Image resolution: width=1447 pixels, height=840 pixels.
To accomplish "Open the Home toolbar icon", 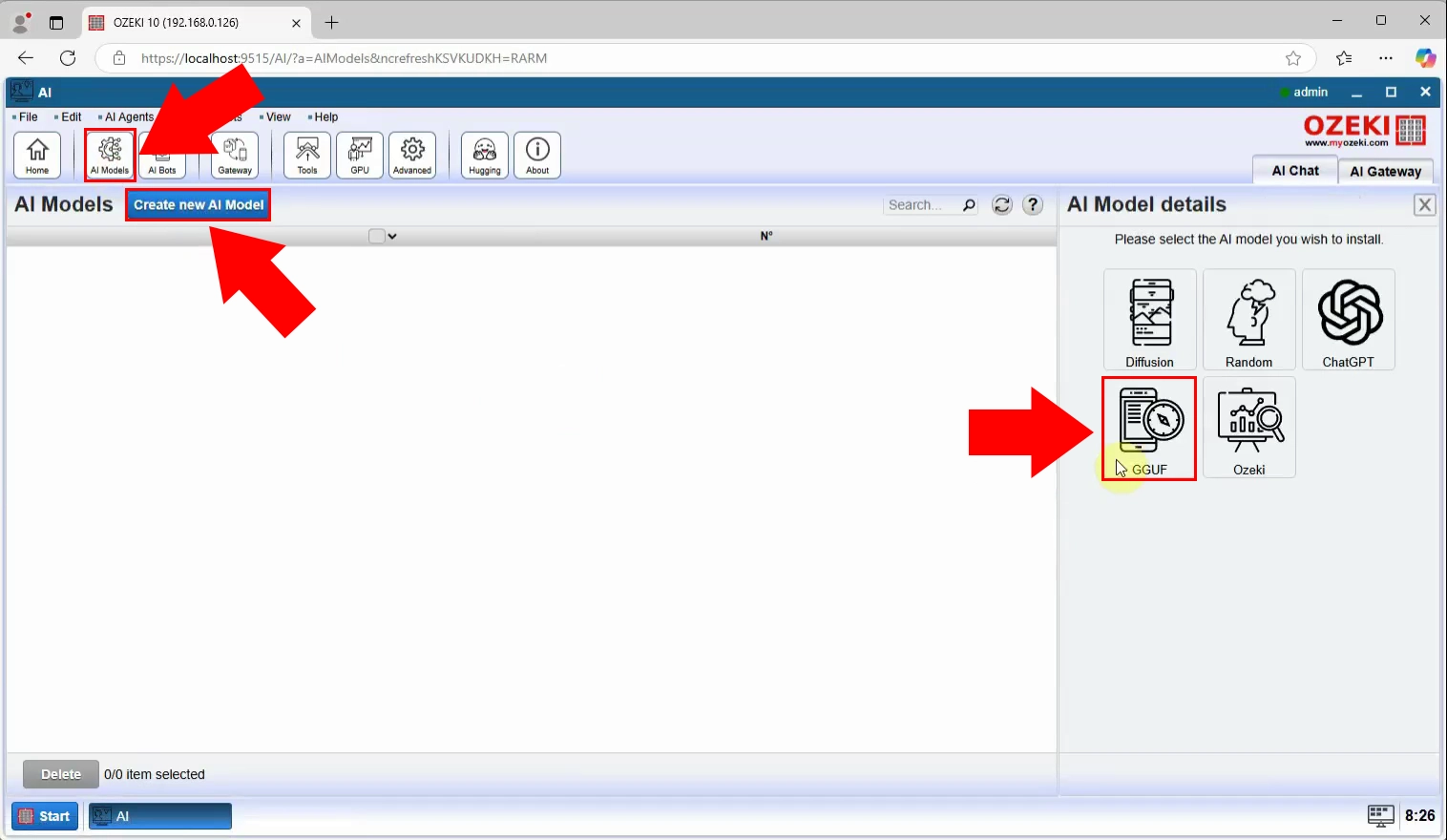I will (x=37, y=155).
